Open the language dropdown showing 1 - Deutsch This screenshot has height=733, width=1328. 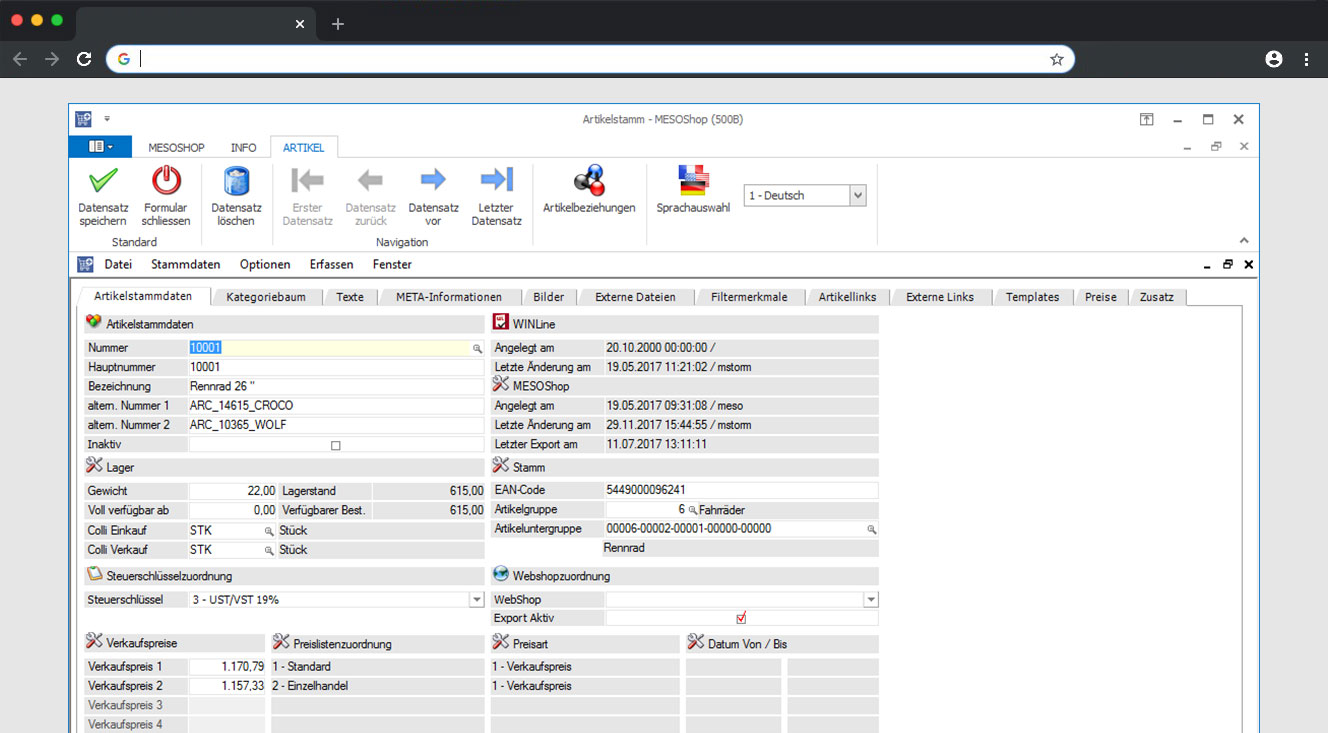857,196
